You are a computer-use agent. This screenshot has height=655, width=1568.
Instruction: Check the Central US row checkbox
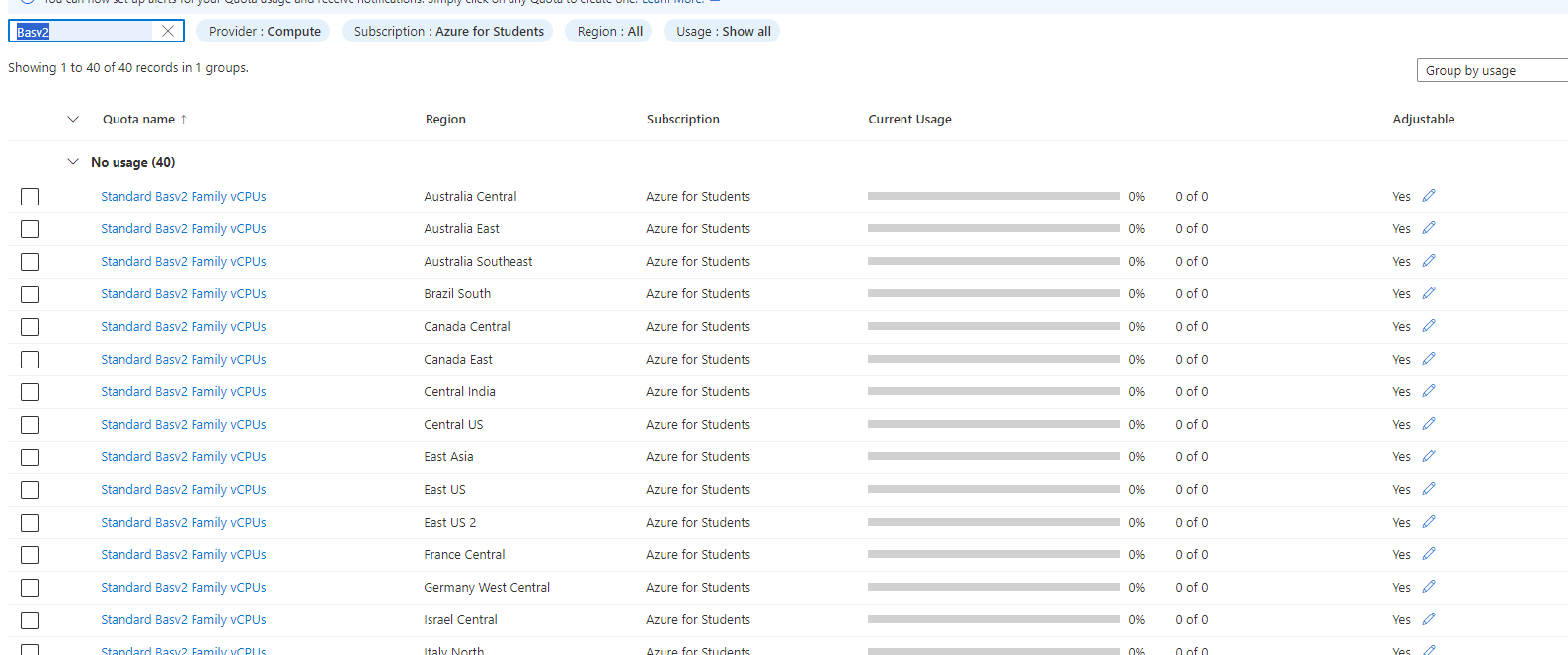(x=30, y=425)
